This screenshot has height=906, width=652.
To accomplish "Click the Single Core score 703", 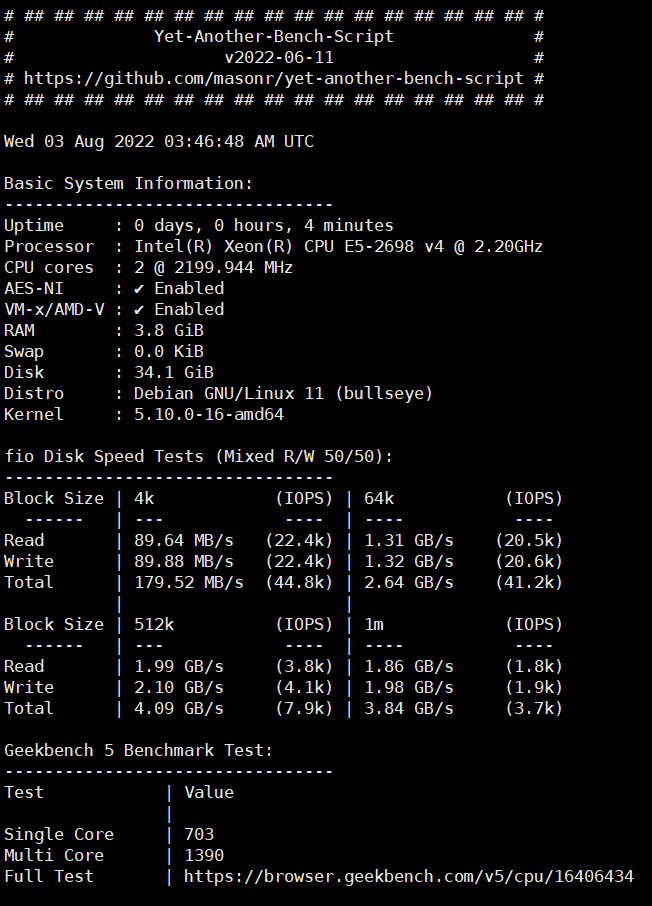I will 199,834.
